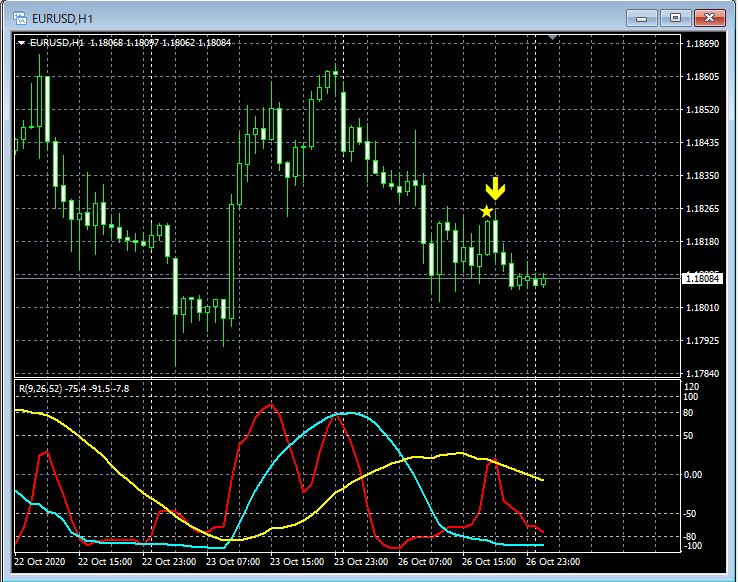The width and height of the screenshot is (738, 582).
Task: Click the 1.18690 price scale value
Action: tap(703, 44)
